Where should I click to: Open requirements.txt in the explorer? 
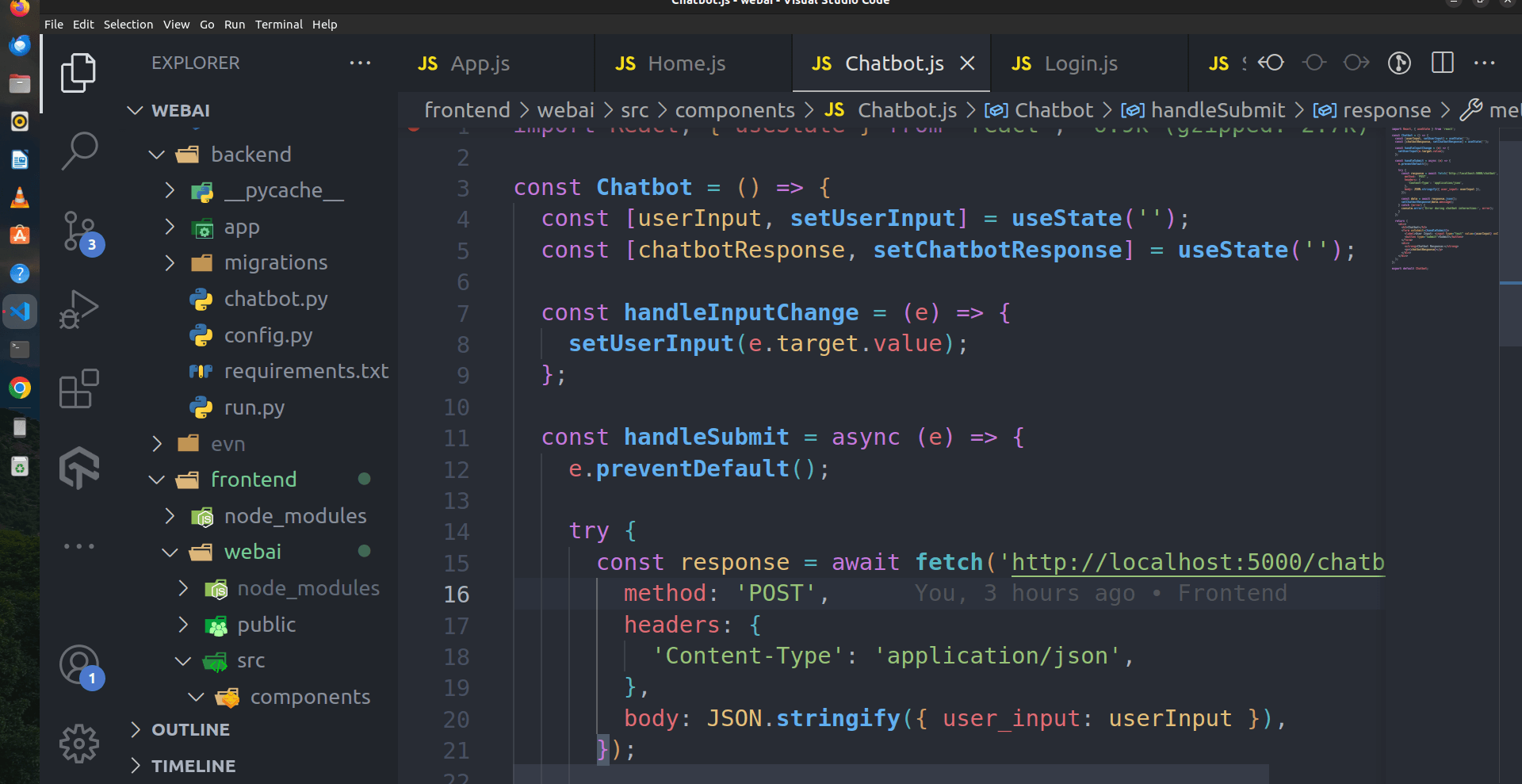[306, 371]
